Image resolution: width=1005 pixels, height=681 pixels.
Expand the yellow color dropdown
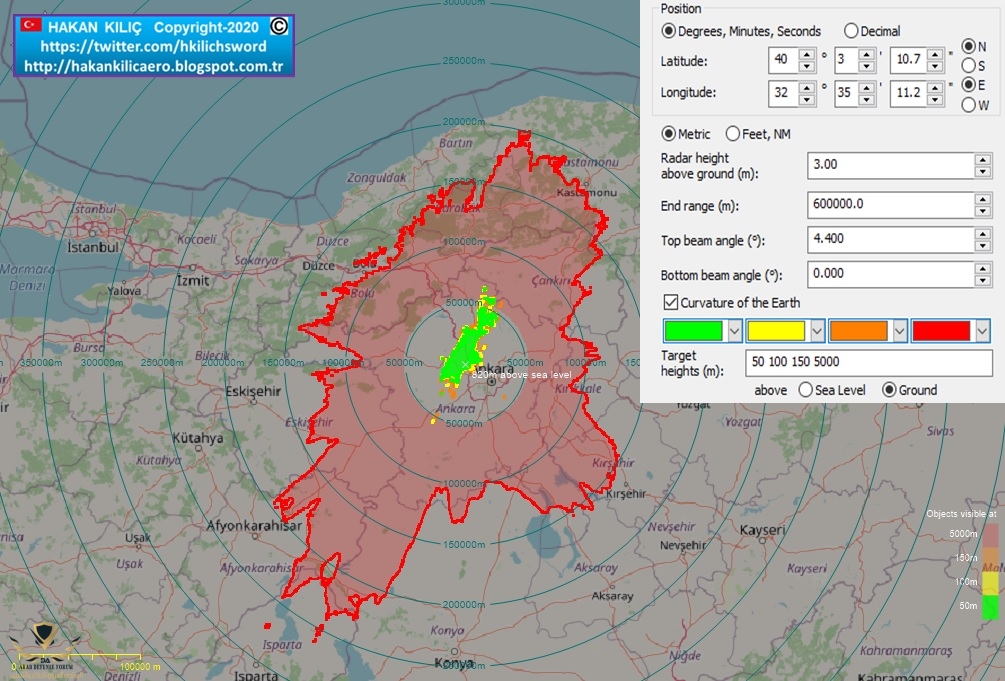click(818, 331)
